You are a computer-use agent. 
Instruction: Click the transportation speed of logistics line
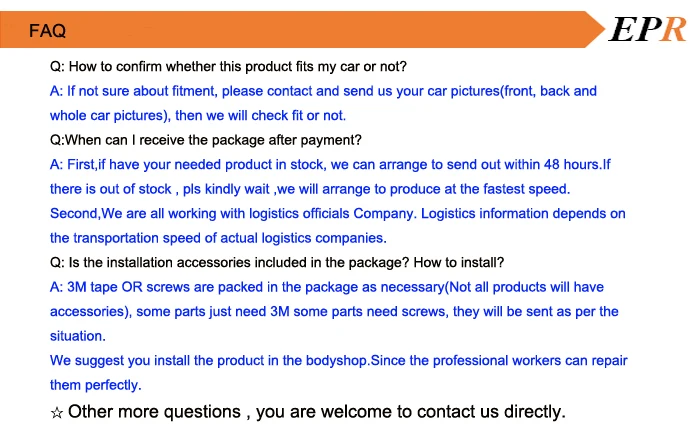click(x=218, y=238)
